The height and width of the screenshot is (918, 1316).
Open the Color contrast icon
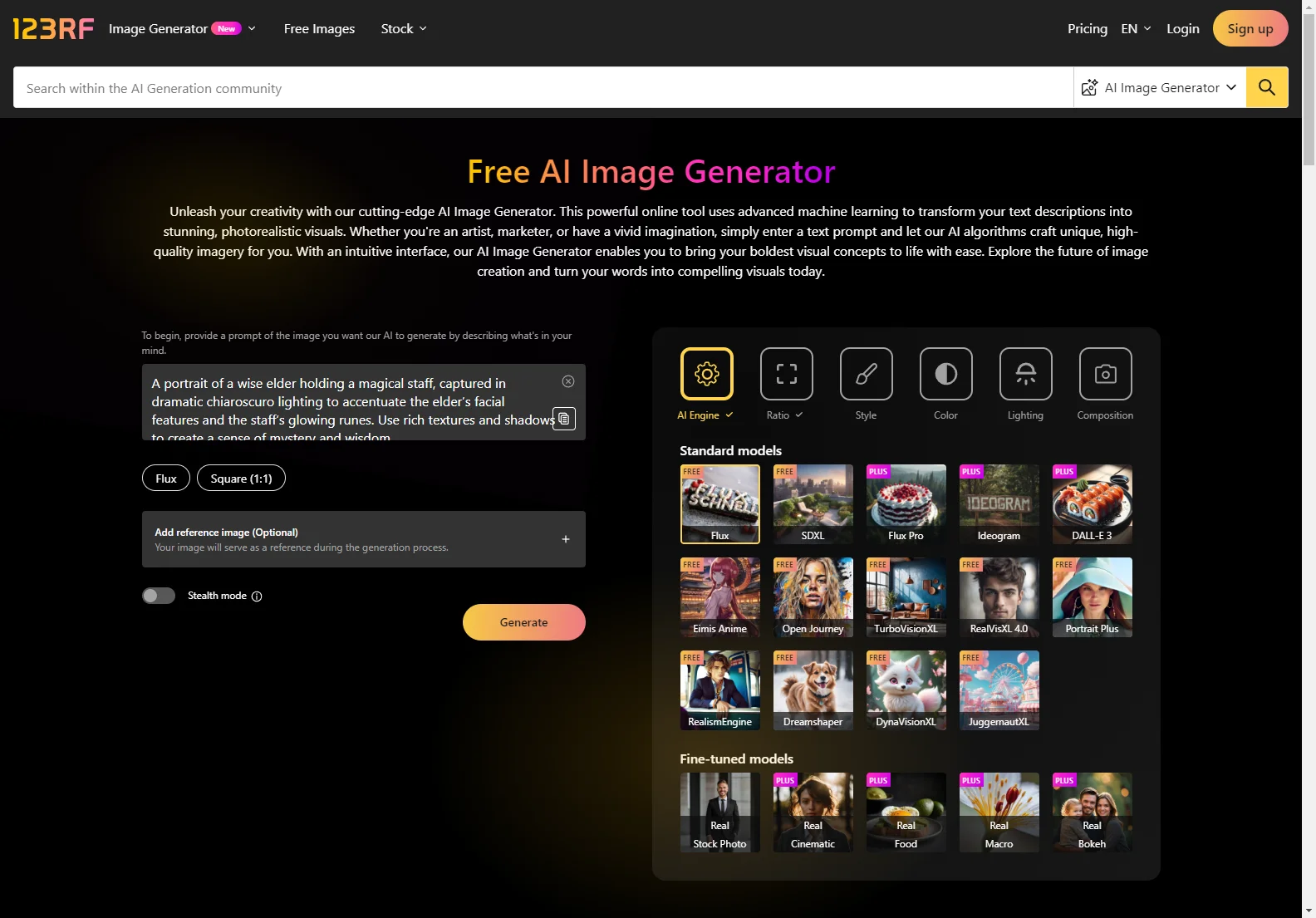click(945, 374)
